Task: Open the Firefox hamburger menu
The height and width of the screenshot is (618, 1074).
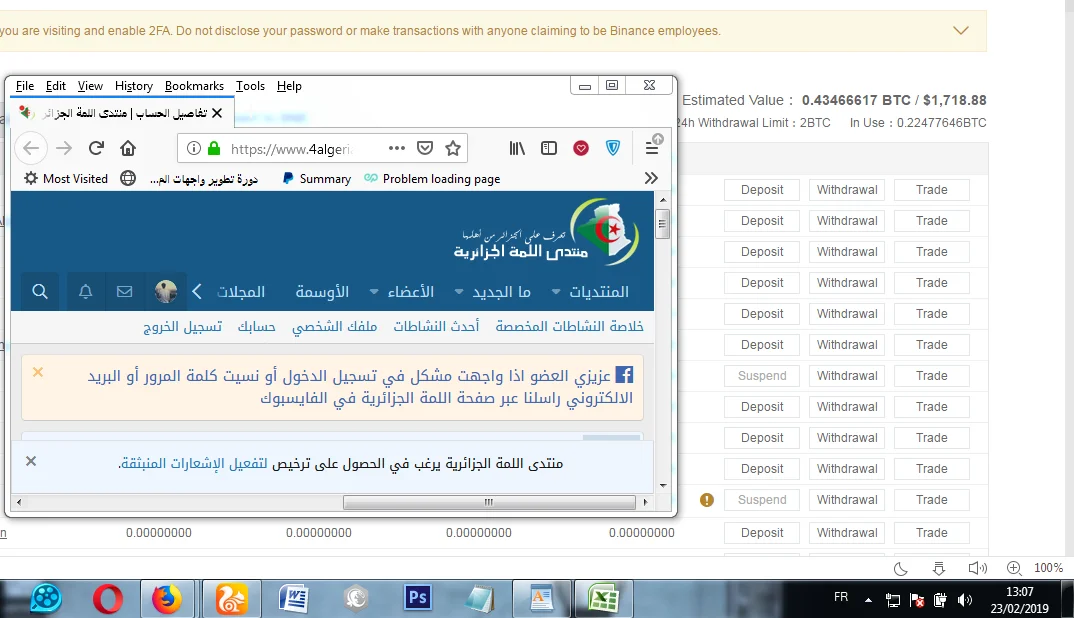Action: pyautogui.click(x=652, y=148)
